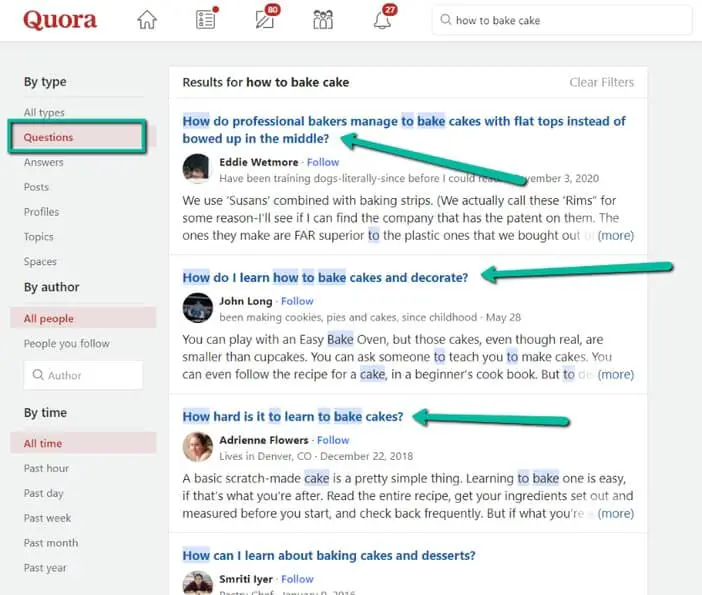
Task: Click the 'By type' heading
Action: [45, 82]
